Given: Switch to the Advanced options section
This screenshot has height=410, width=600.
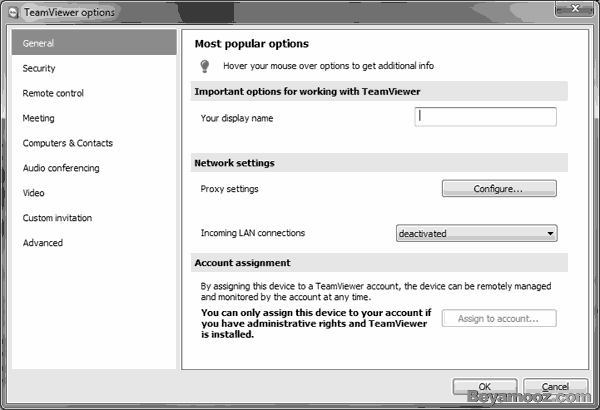Looking at the screenshot, I should pos(43,243).
